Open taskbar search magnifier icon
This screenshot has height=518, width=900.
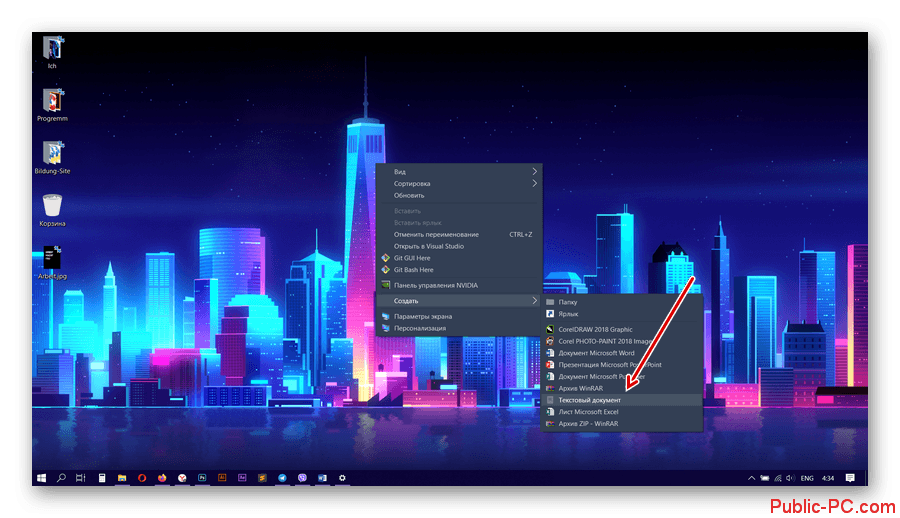click(61, 479)
